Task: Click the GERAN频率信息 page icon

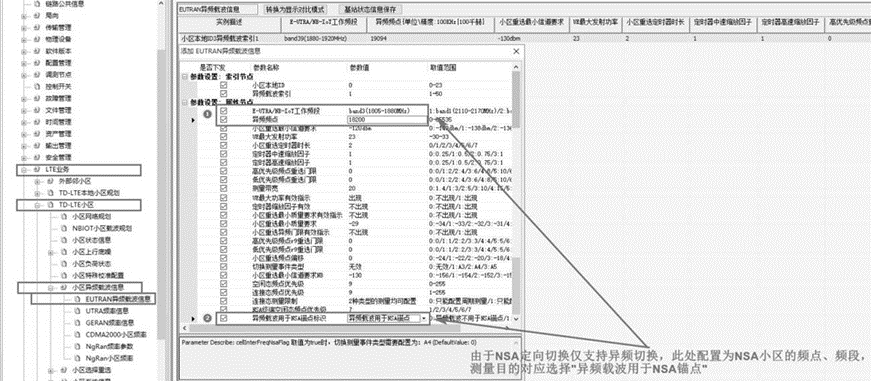Action: pos(77,322)
